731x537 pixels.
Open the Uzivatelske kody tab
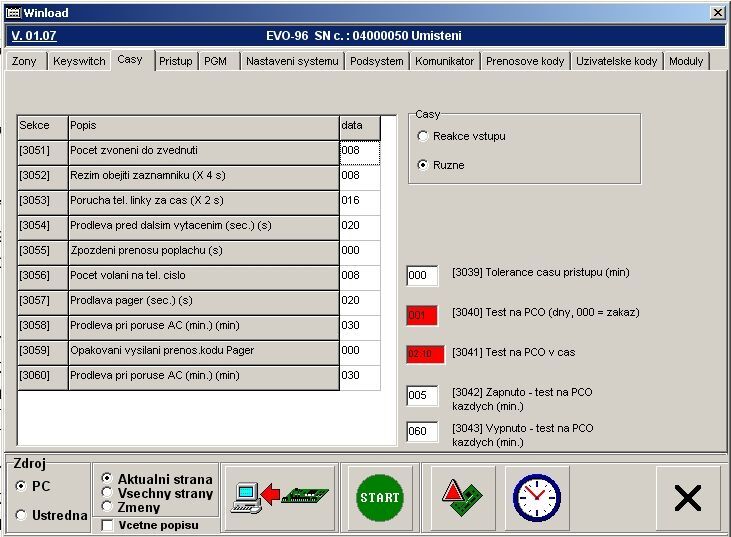click(616, 61)
